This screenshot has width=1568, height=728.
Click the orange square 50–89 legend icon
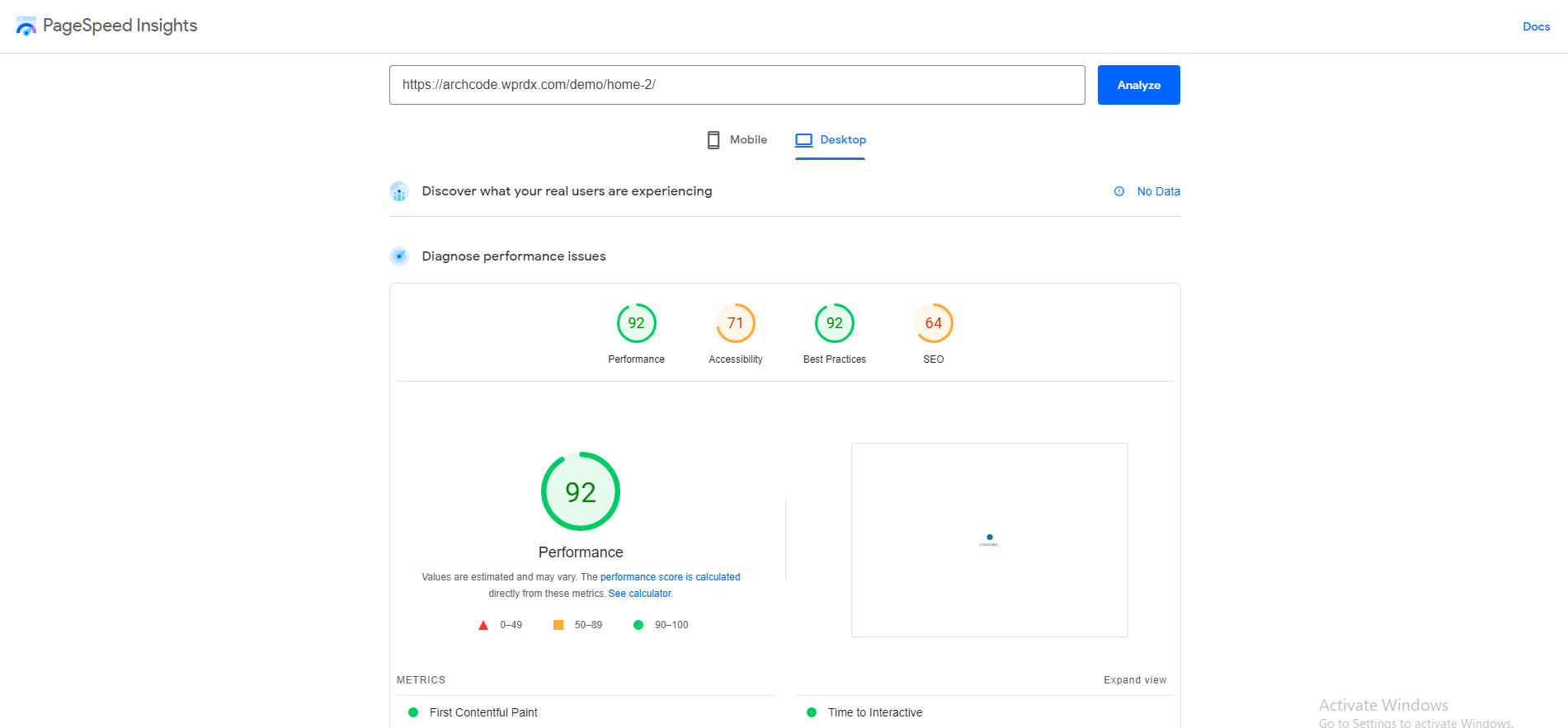(x=558, y=625)
